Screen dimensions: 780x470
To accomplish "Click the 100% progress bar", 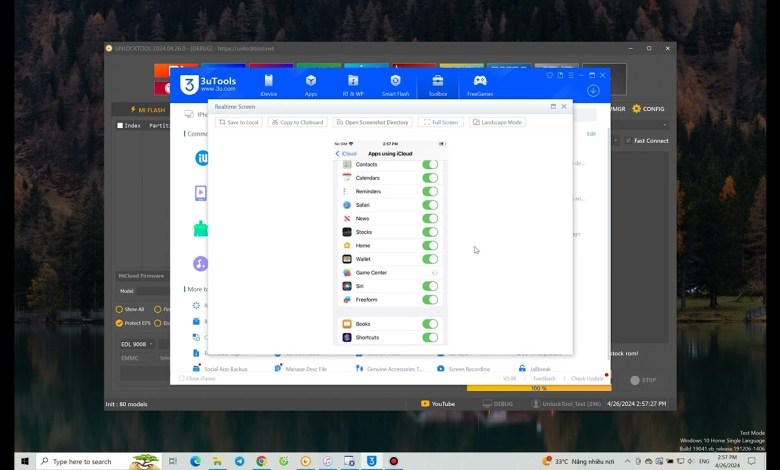I will 538,388.
